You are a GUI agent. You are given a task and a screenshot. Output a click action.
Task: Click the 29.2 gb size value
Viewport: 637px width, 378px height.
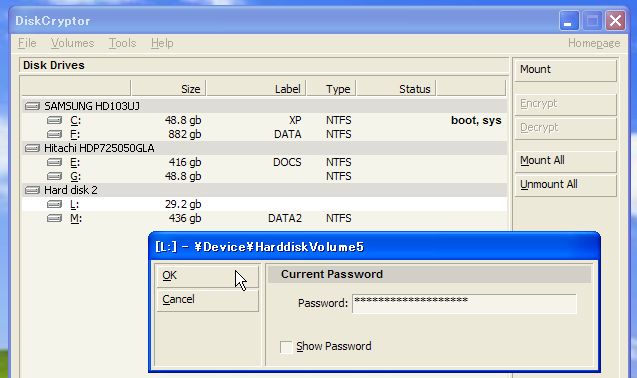tap(183, 204)
